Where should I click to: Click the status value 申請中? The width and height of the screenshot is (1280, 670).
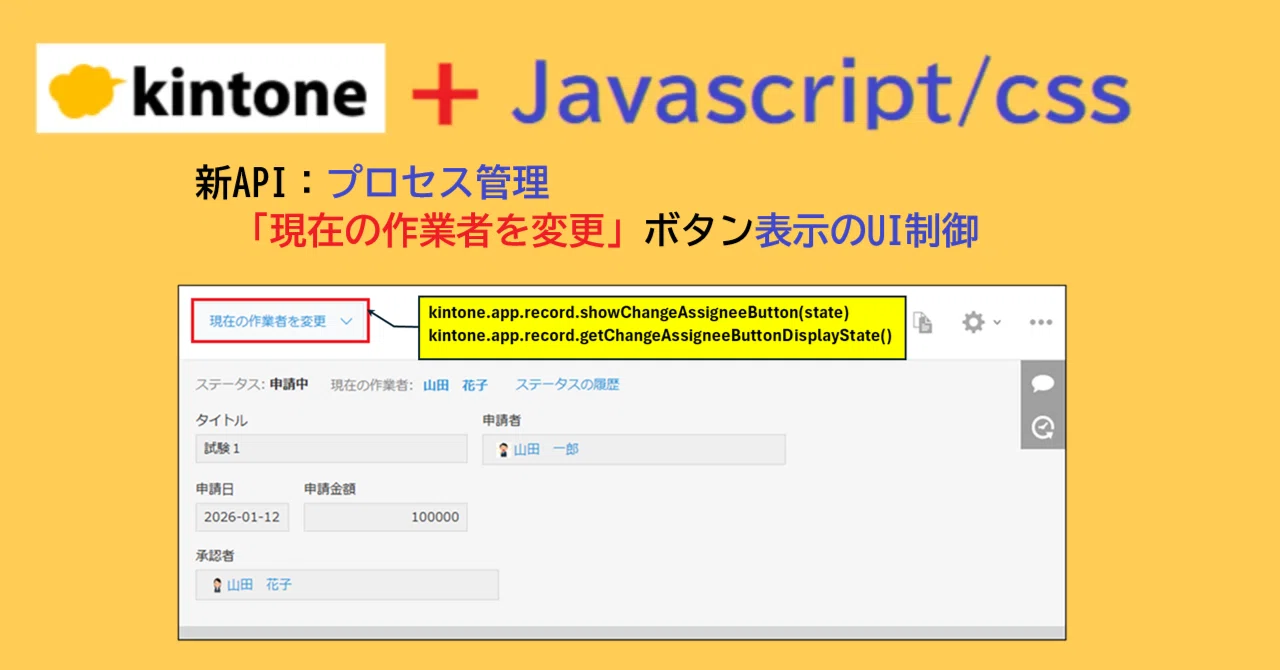(x=289, y=384)
